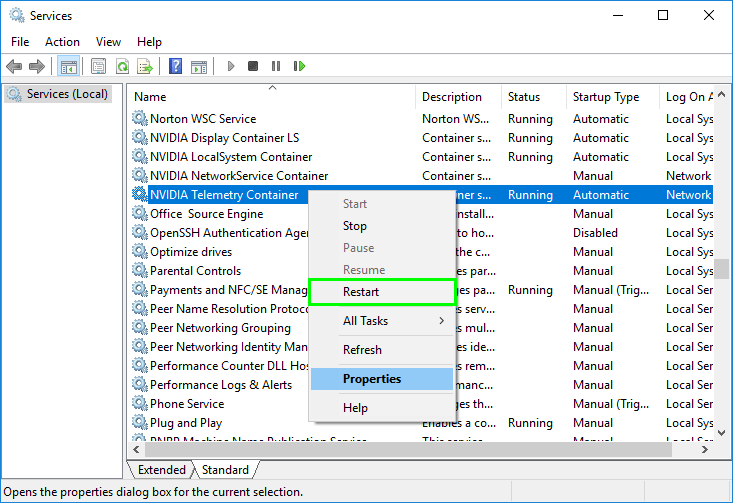Select Services (Local) in the tree pane

[59, 94]
